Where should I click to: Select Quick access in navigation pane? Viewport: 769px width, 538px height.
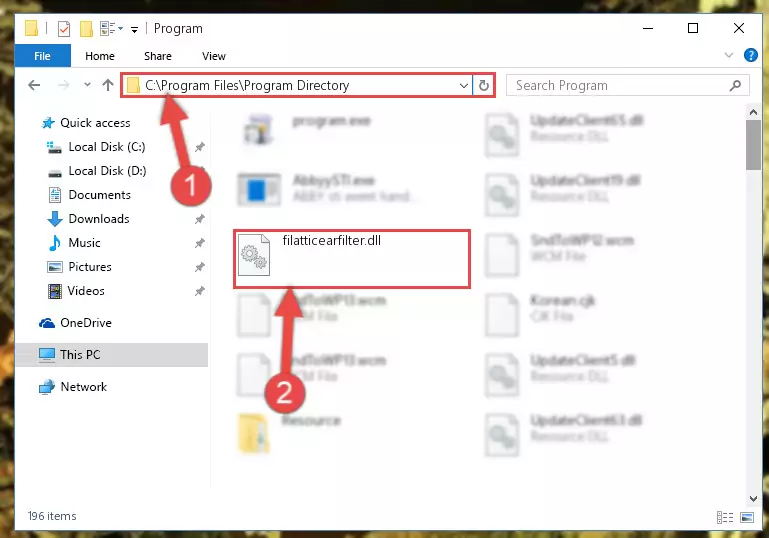click(x=95, y=123)
